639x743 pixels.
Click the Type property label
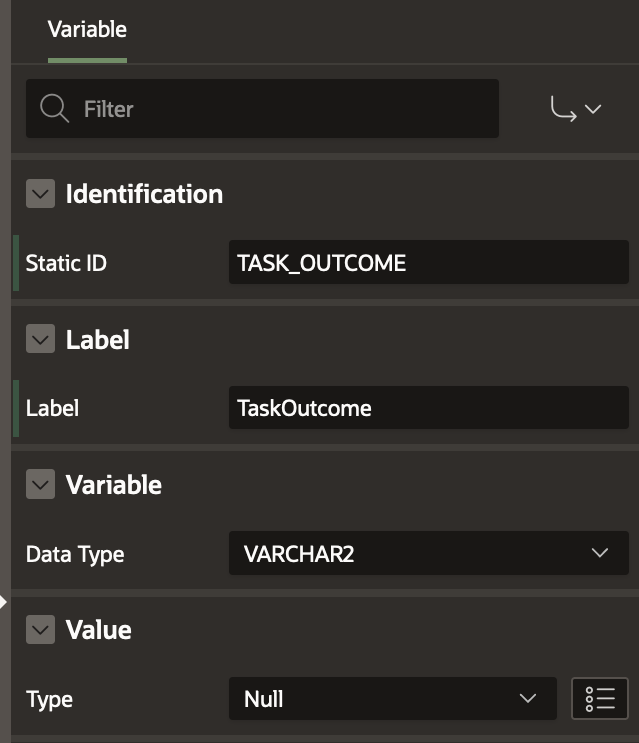pos(49,698)
